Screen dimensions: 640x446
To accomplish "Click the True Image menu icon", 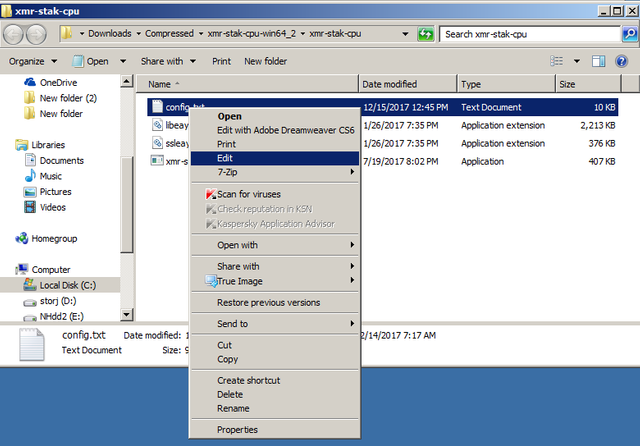I will [x=211, y=281].
